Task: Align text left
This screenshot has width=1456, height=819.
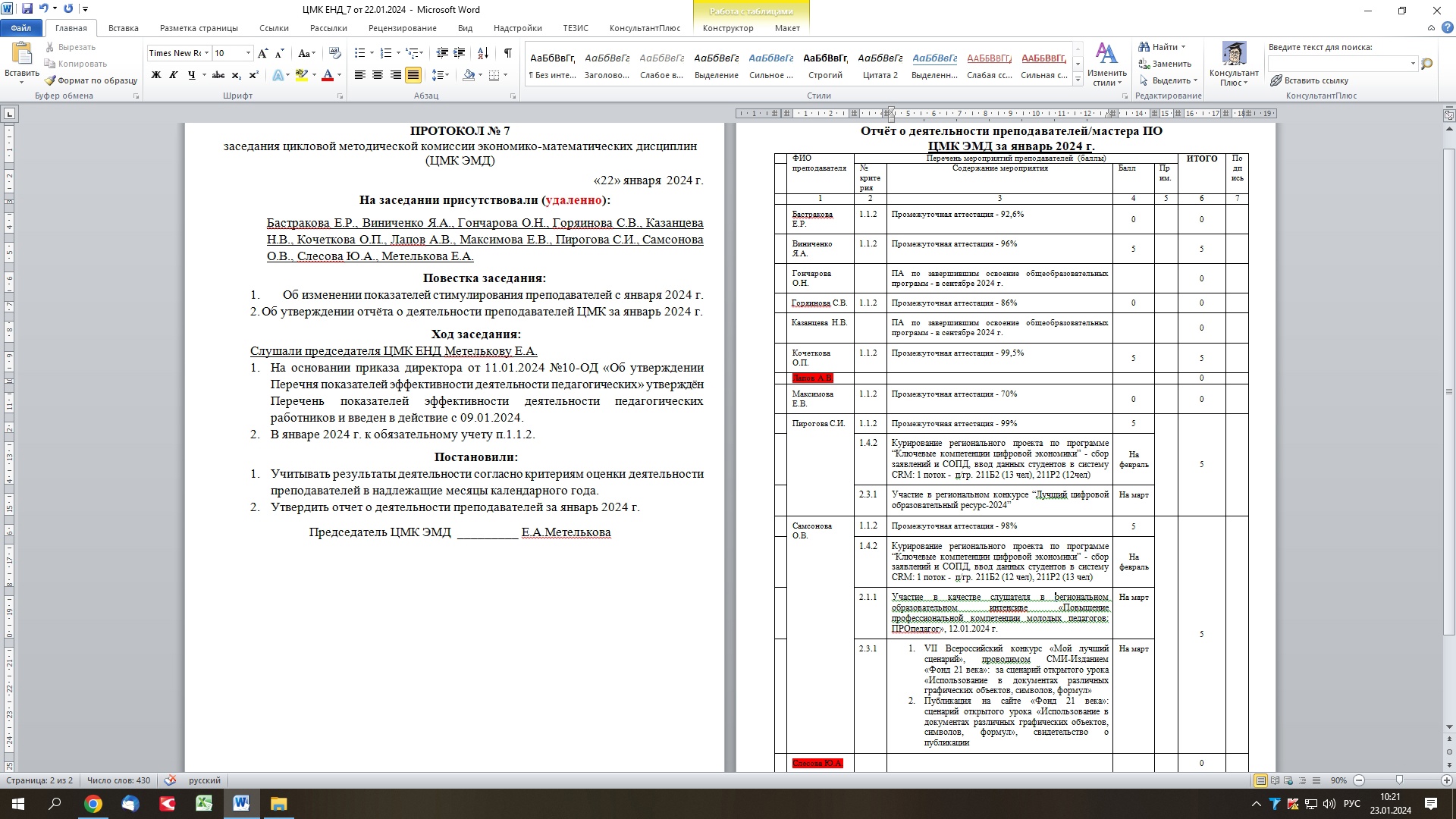Action: (359, 75)
